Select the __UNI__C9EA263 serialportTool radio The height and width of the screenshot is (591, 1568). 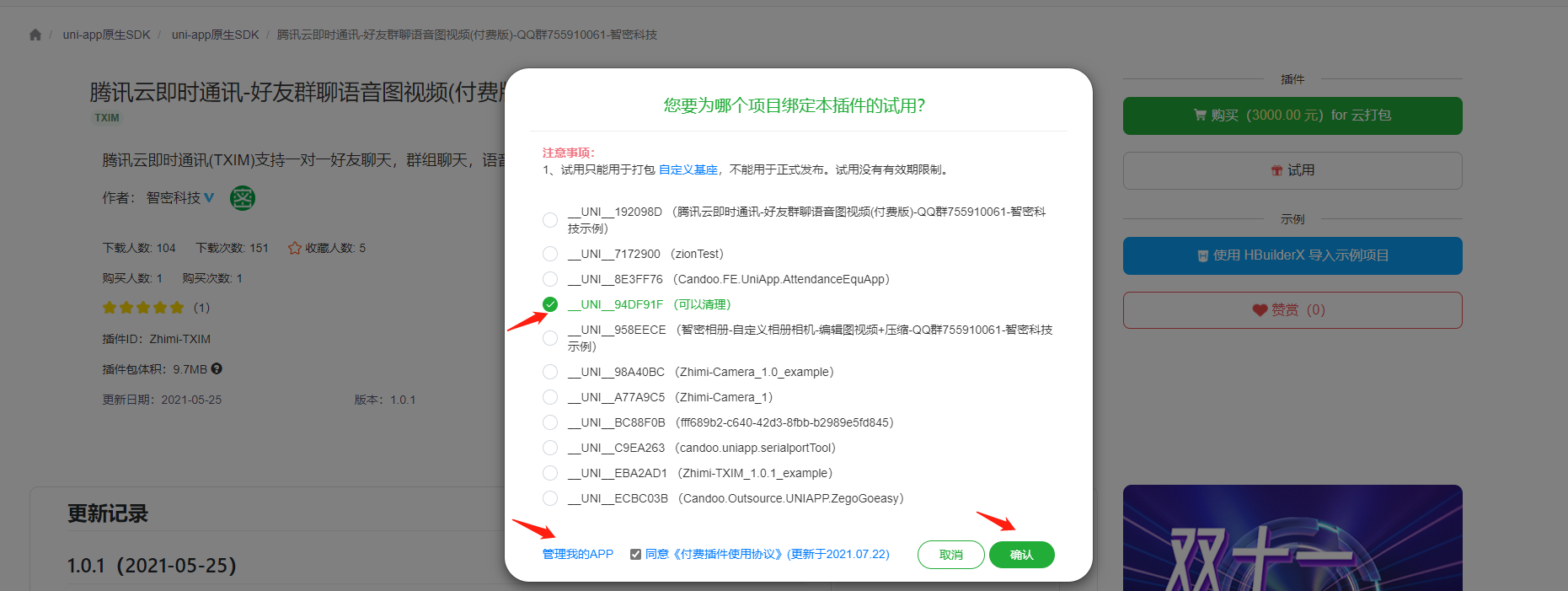coord(550,448)
